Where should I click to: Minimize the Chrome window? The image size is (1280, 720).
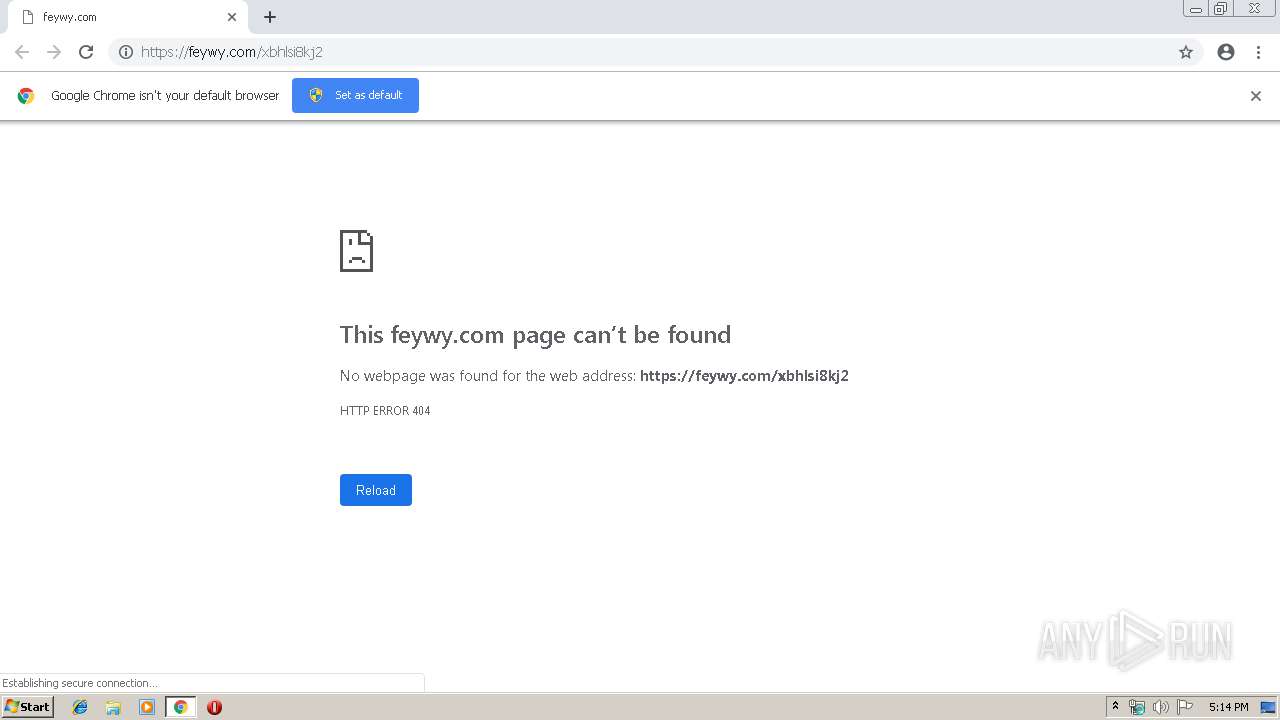(1196, 9)
